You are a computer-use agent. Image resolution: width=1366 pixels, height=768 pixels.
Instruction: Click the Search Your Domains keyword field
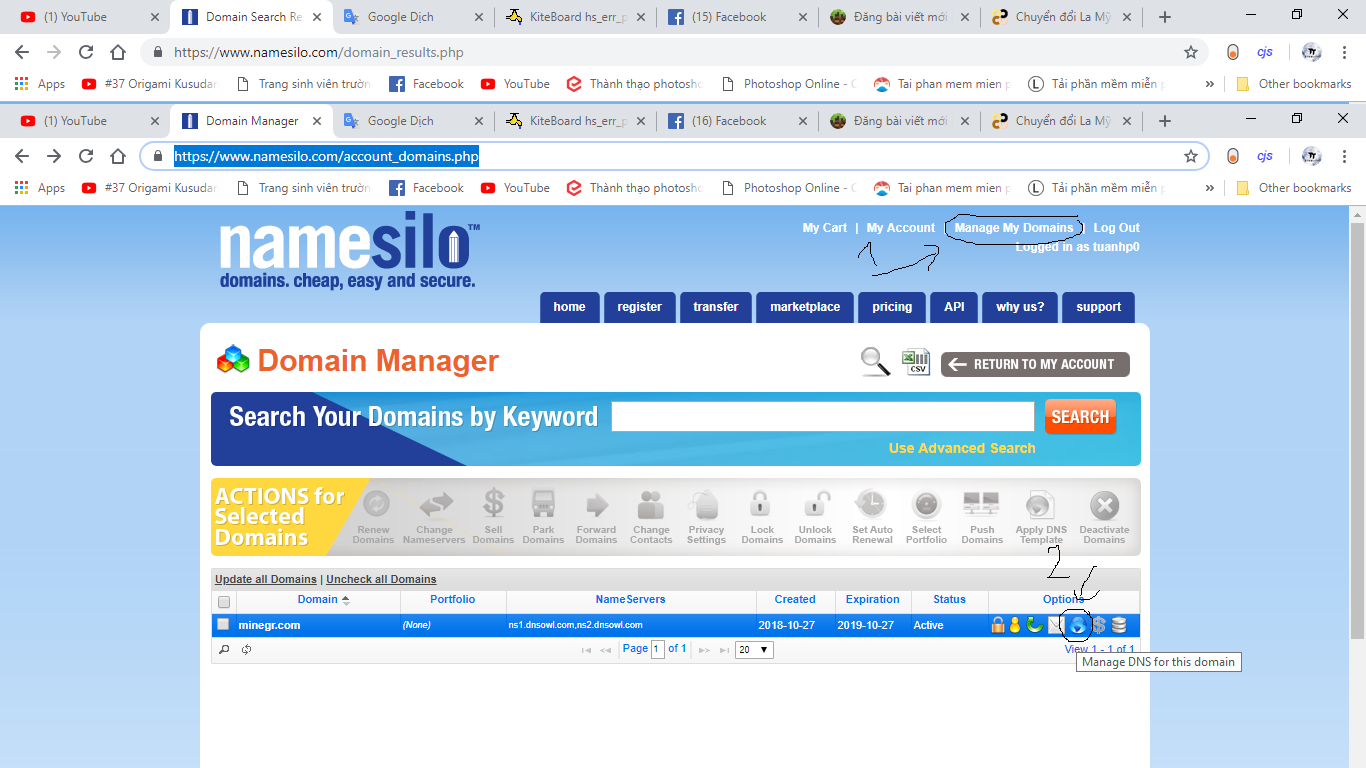[823, 416]
